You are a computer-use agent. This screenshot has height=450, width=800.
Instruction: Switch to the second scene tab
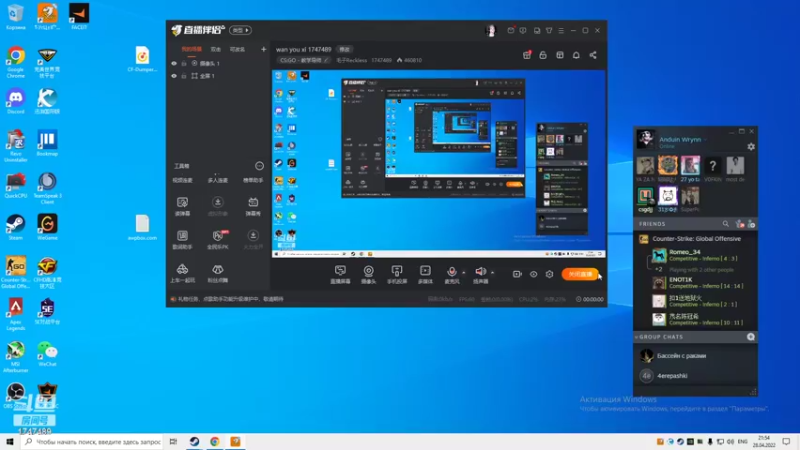[x=216, y=49]
